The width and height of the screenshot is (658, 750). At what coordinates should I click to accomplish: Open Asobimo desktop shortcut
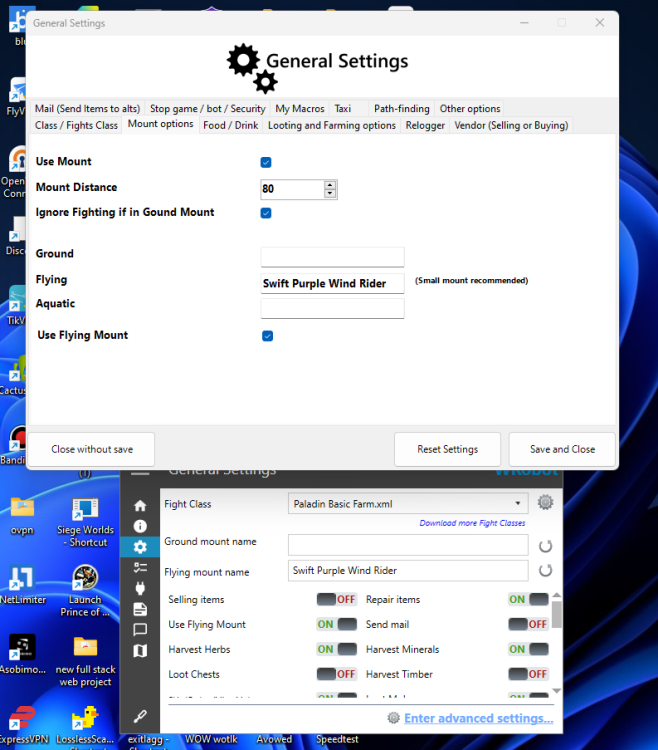[22, 654]
